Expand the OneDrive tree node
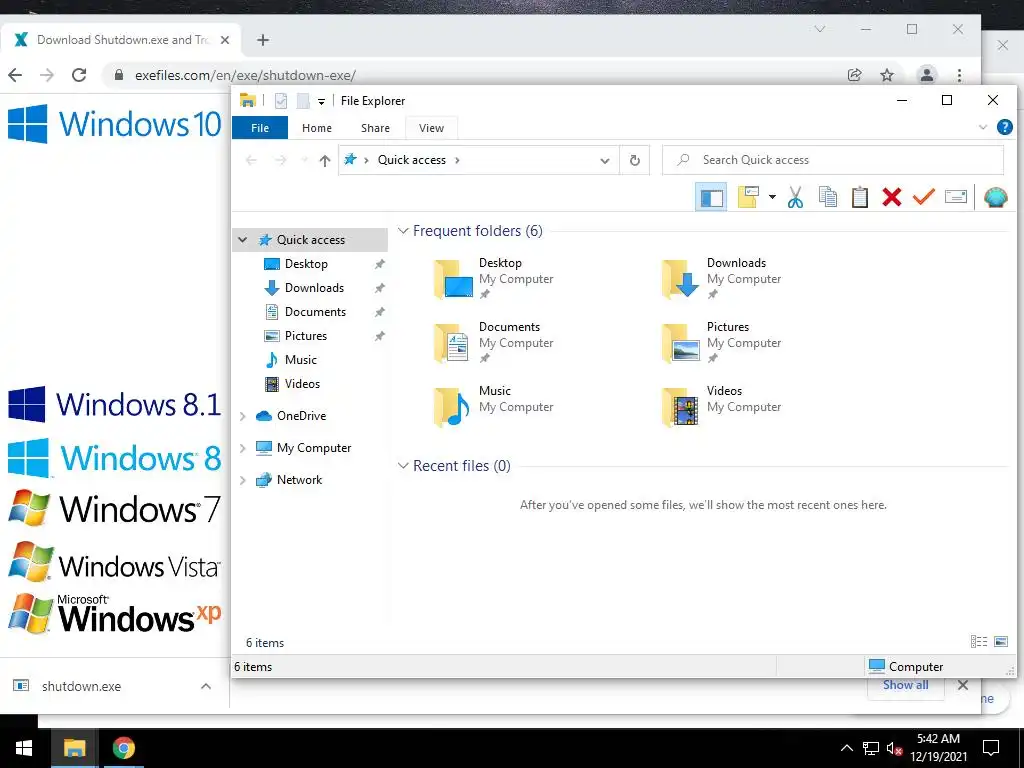 (242, 416)
